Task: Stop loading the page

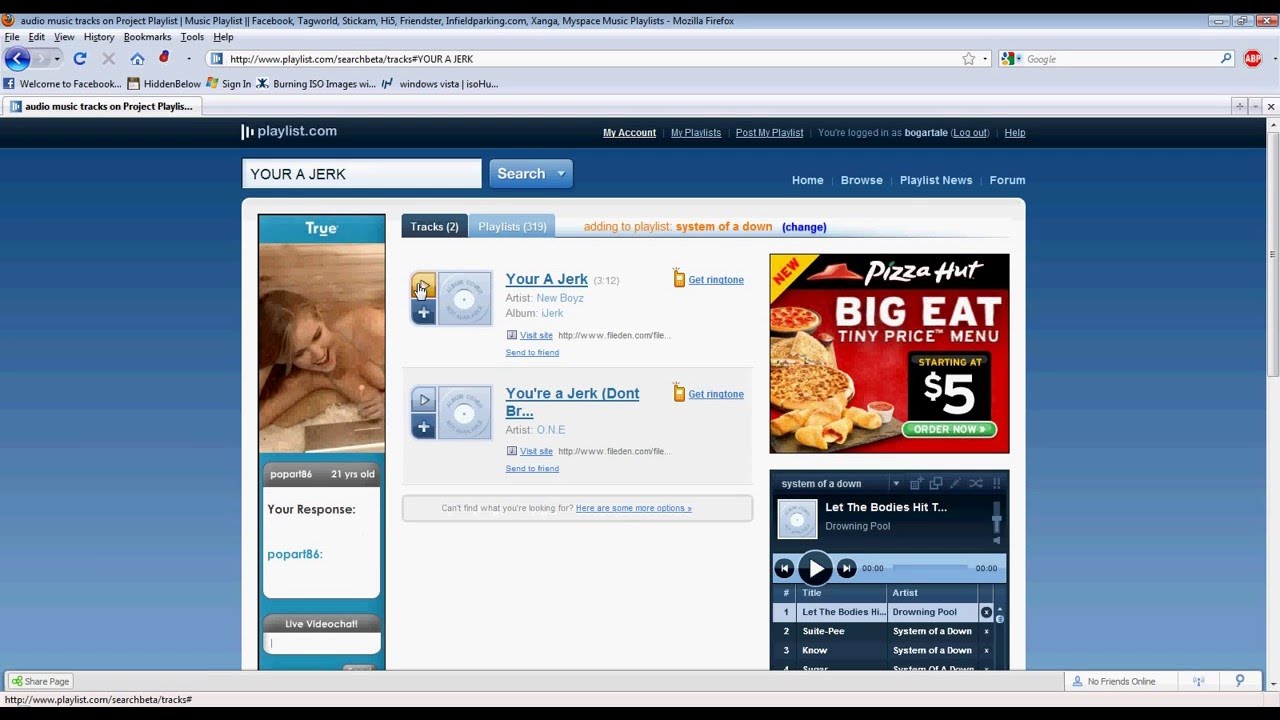Action: click(x=108, y=59)
